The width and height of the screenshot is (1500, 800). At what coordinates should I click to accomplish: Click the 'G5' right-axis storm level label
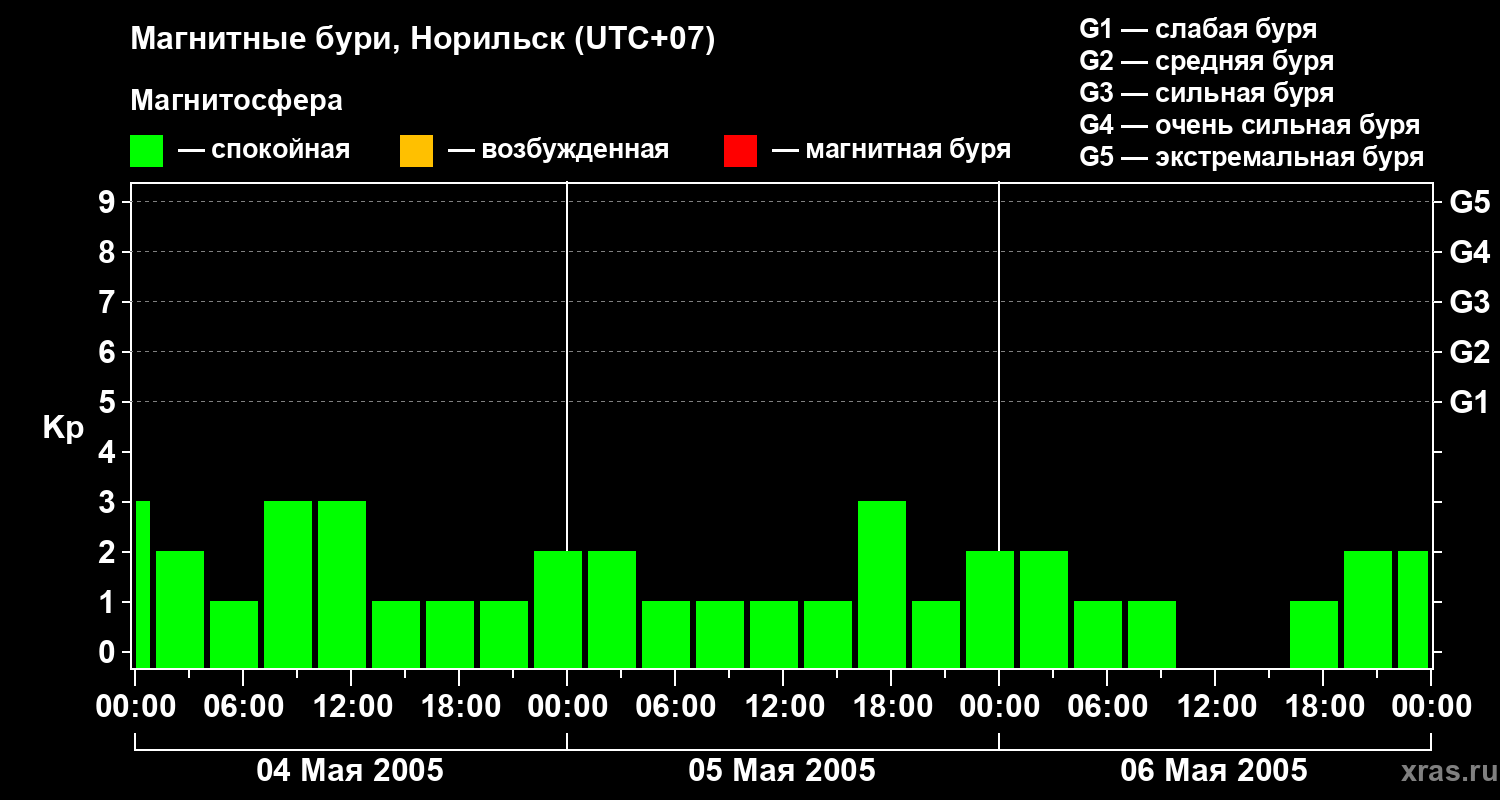[1469, 202]
